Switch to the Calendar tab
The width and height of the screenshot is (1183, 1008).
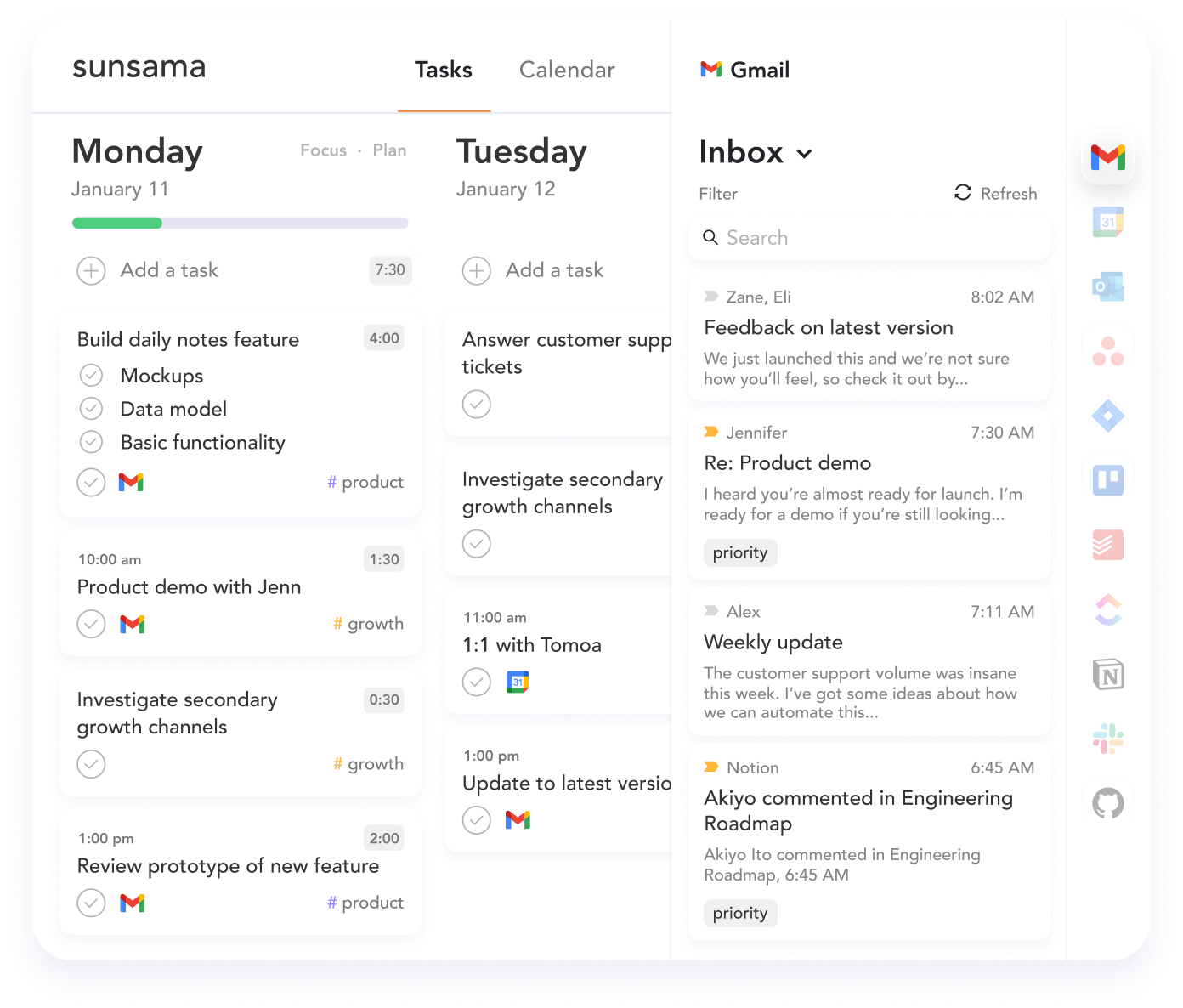pos(567,70)
